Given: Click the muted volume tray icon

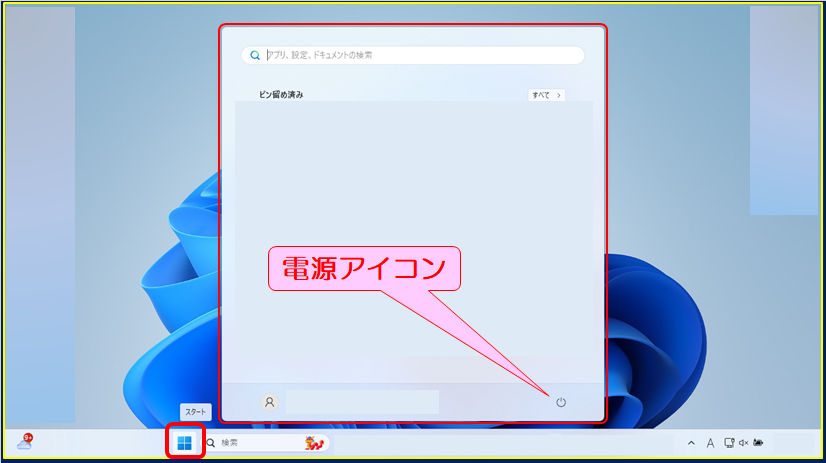Looking at the screenshot, I should coord(743,442).
